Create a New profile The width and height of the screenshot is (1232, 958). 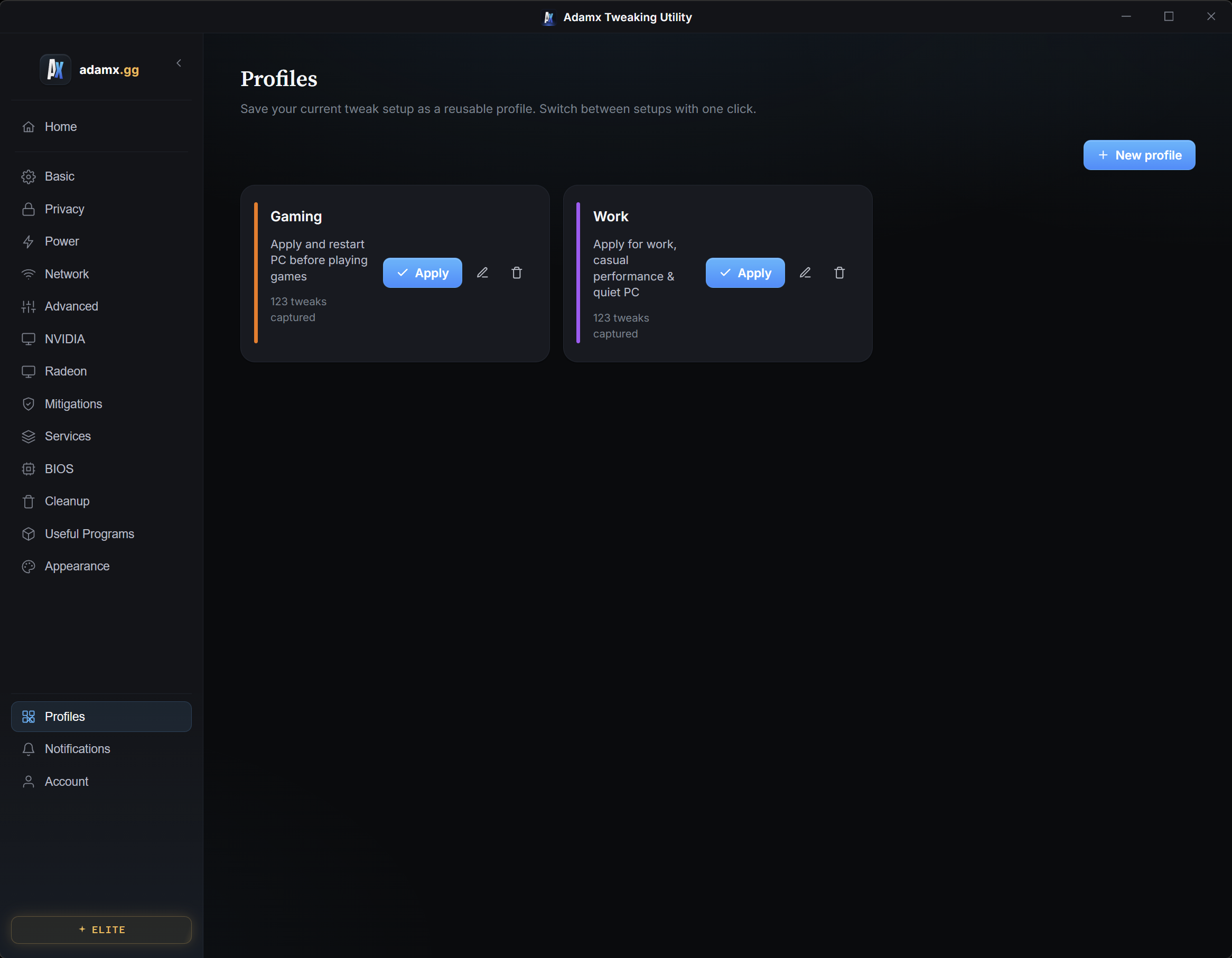(x=1139, y=155)
